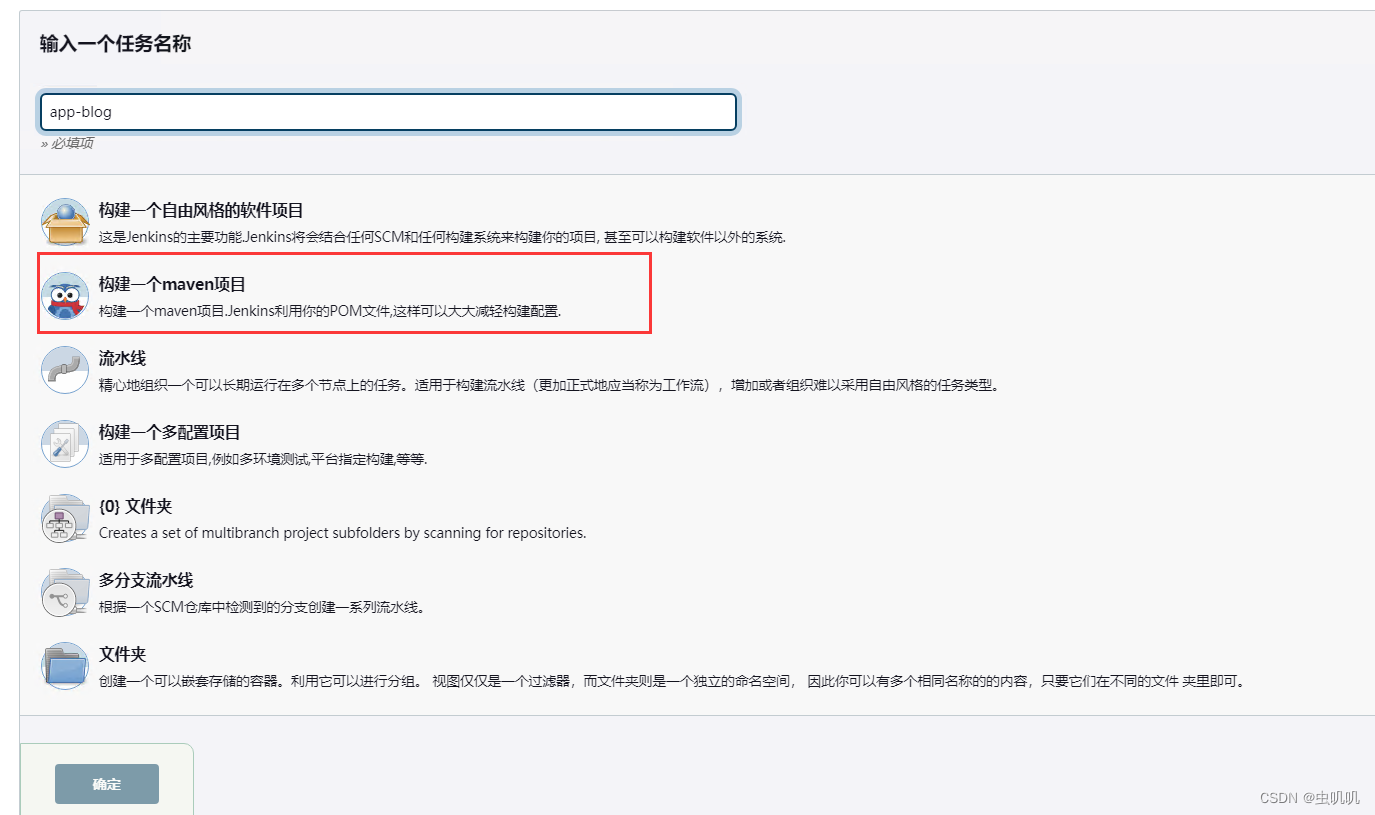Click description starting 这是Jenkins的主要功能

[443, 238]
